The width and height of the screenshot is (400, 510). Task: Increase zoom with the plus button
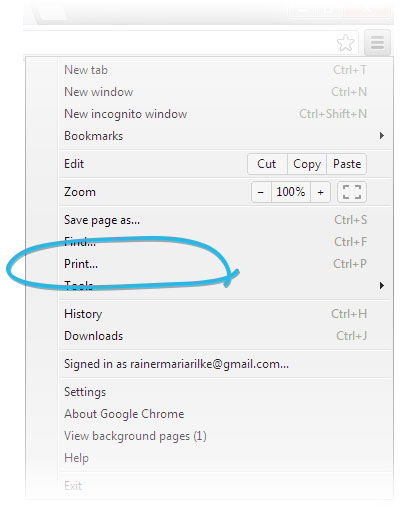[320, 192]
